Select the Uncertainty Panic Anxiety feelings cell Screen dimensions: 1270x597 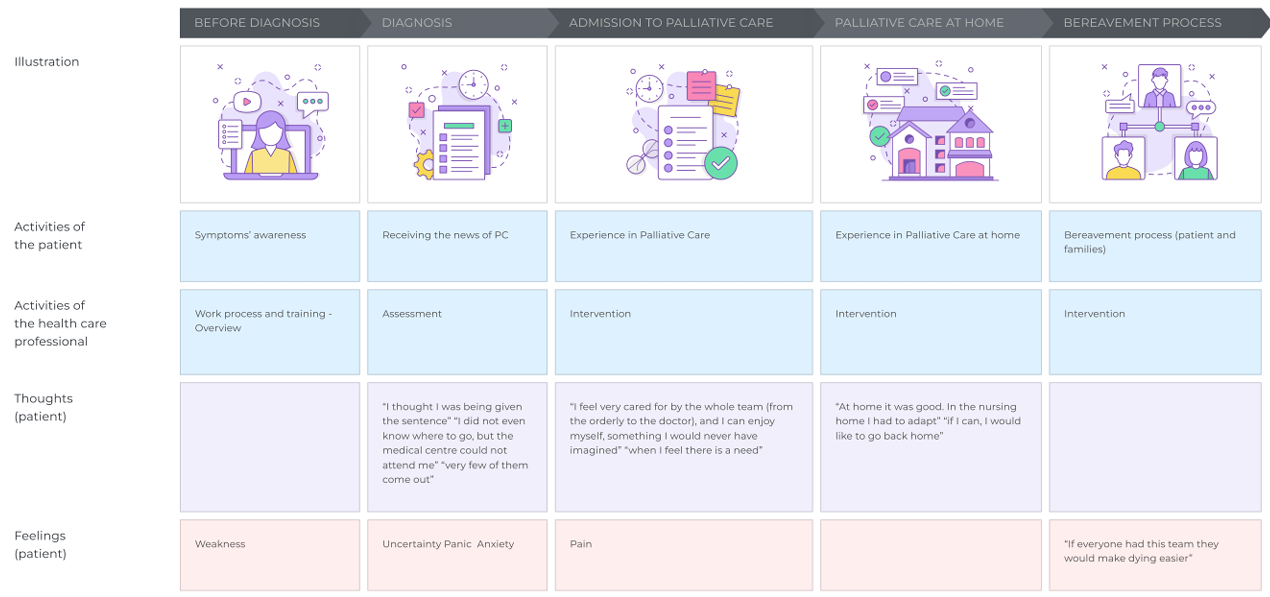click(x=457, y=555)
